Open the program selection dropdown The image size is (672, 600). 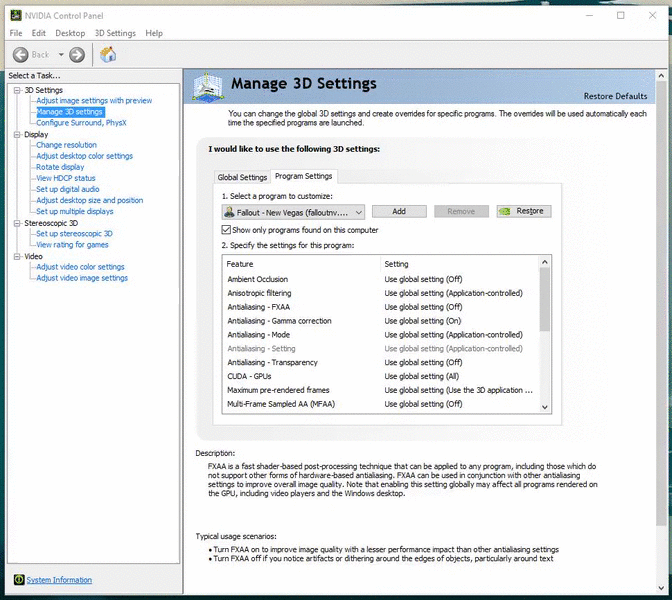[x=293, y=212]
